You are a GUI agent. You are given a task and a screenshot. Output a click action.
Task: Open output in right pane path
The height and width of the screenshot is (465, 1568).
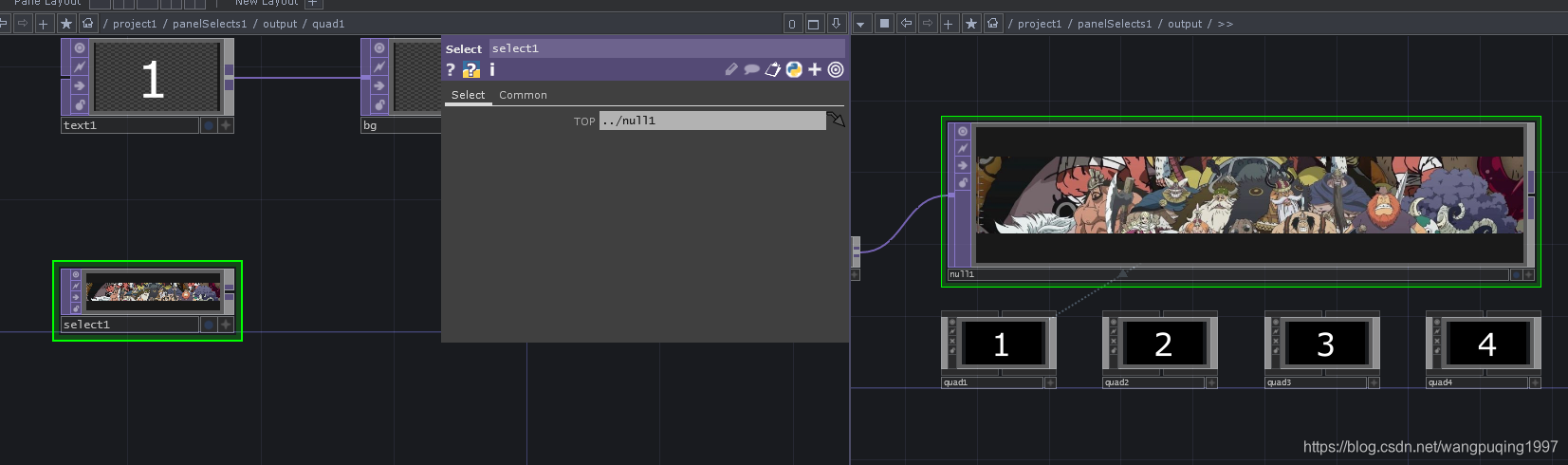[1185, 24]
